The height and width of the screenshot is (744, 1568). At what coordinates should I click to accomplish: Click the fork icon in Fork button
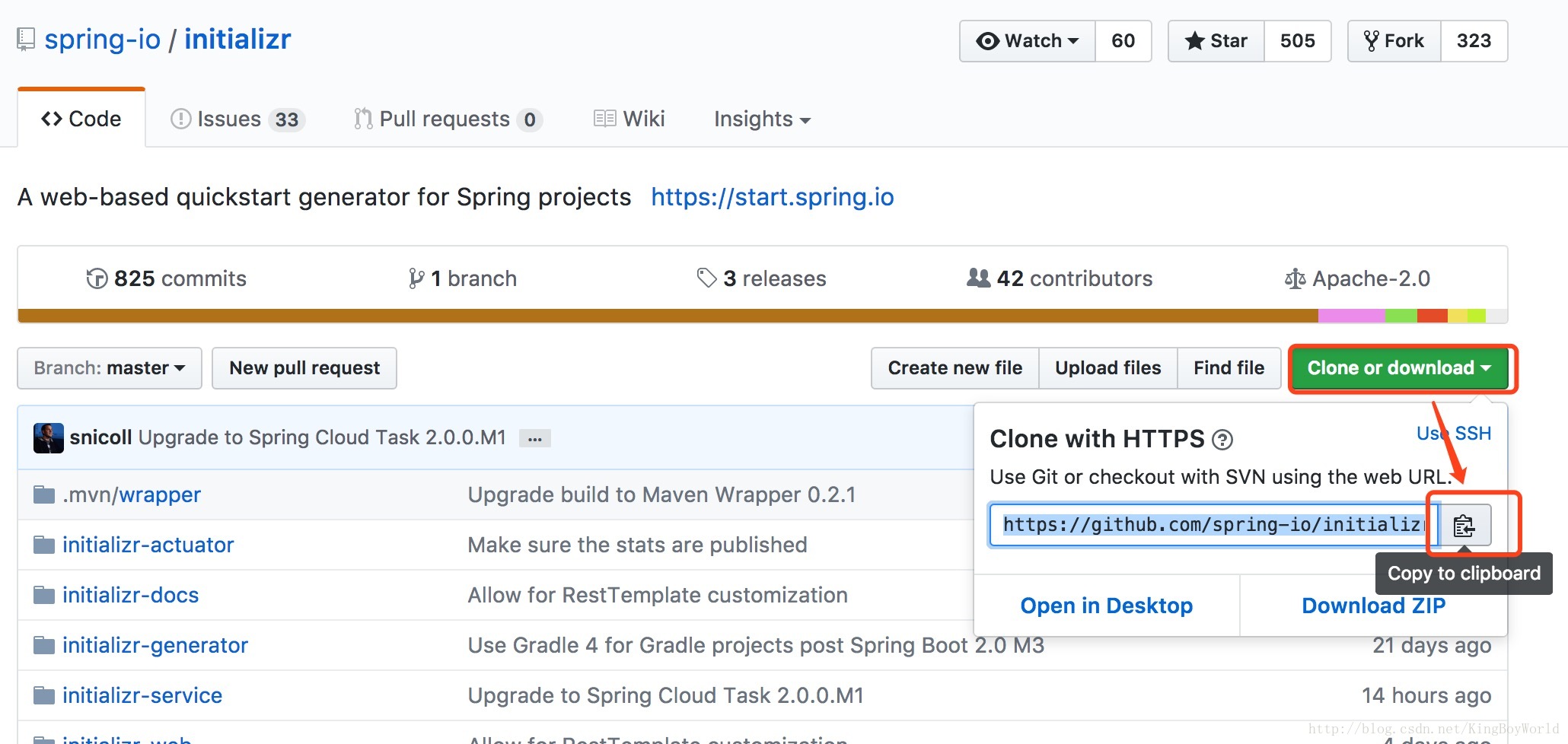click(1372, 41)
